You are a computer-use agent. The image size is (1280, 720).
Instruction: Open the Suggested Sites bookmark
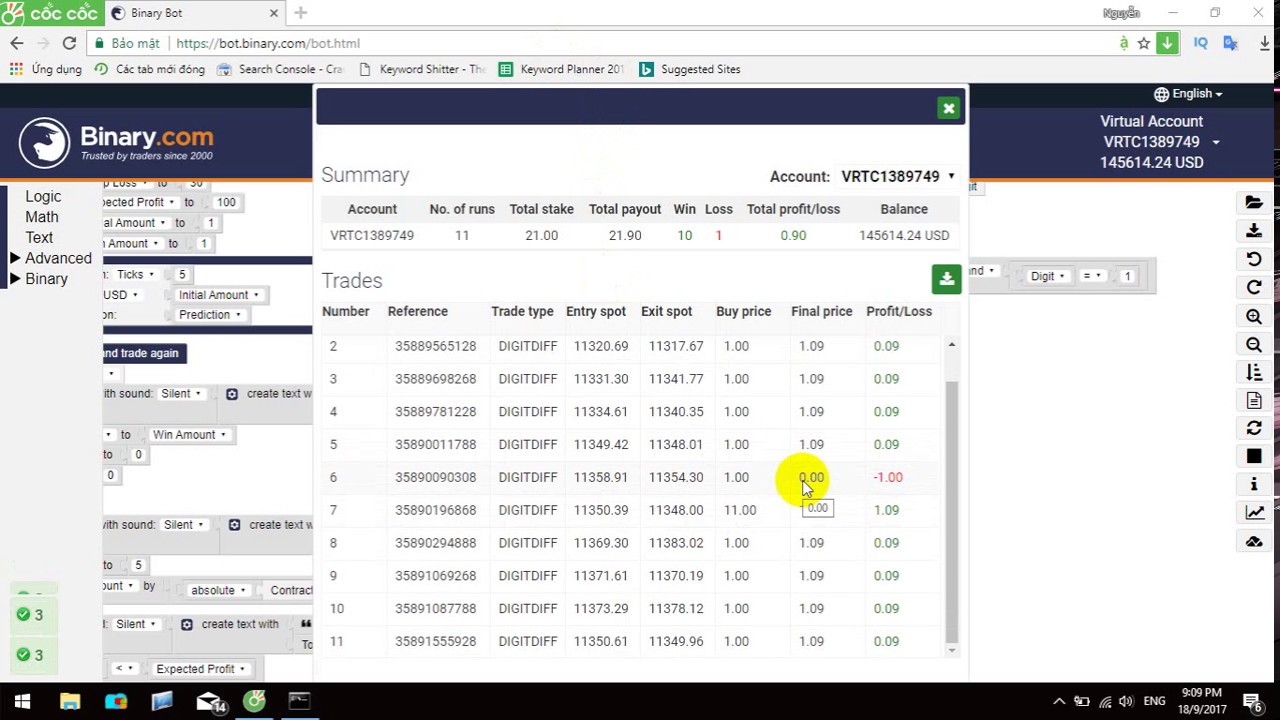point(690,69)
